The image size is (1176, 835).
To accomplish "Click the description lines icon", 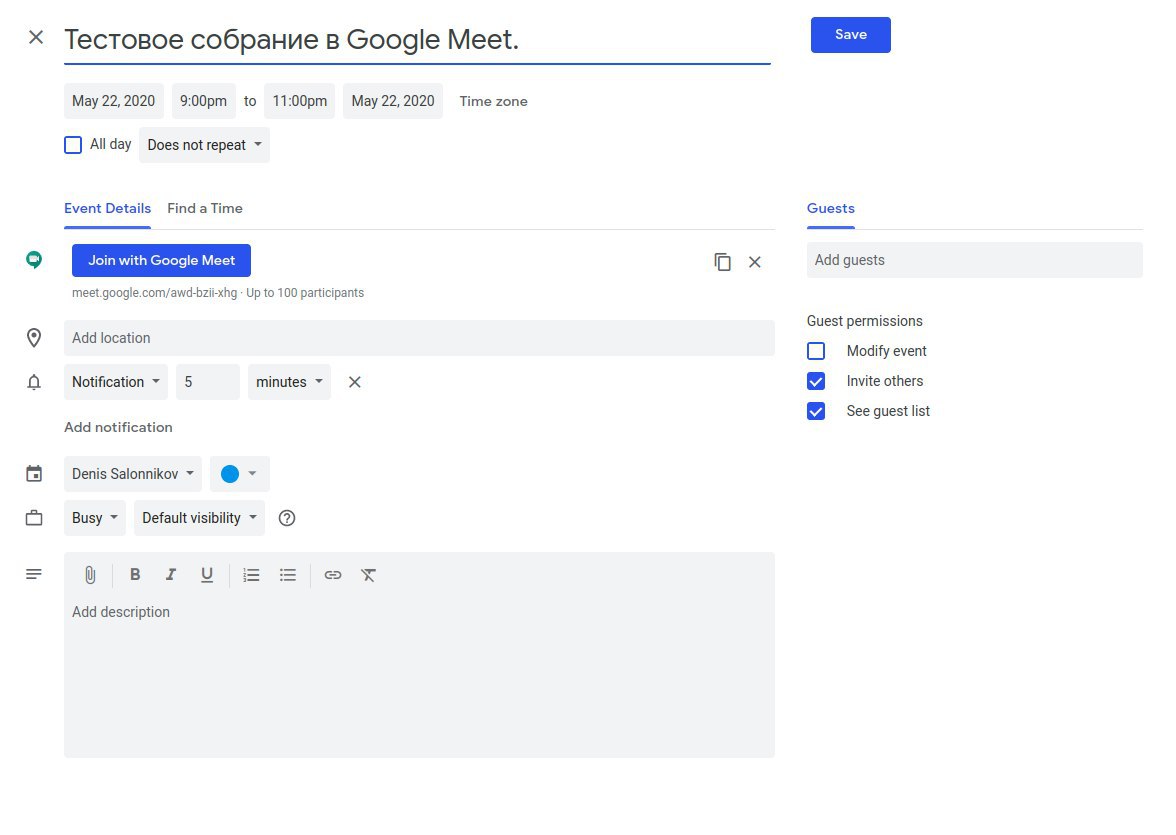I will click(34, 574).
